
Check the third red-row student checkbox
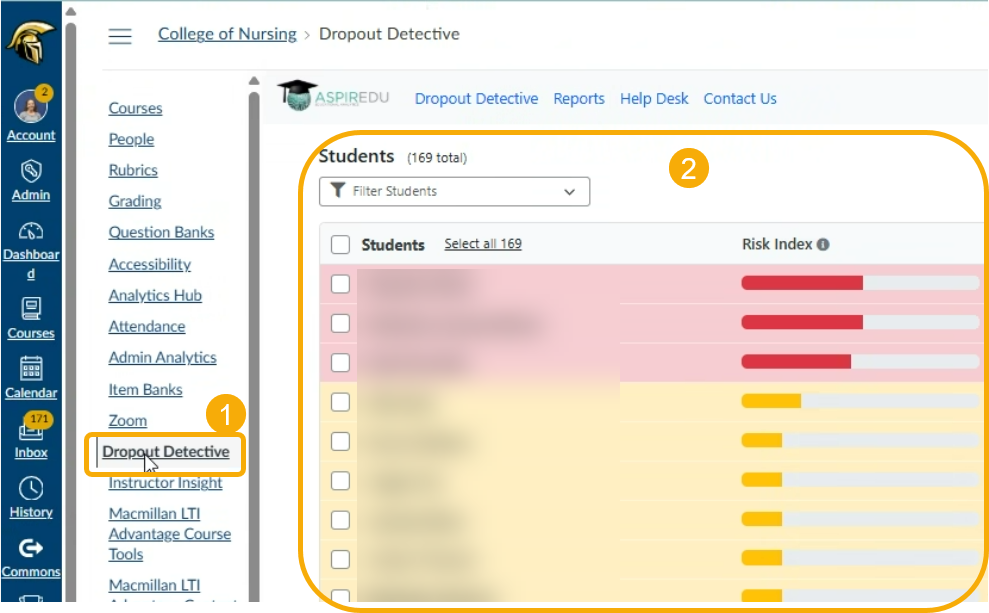click(341, 363)
